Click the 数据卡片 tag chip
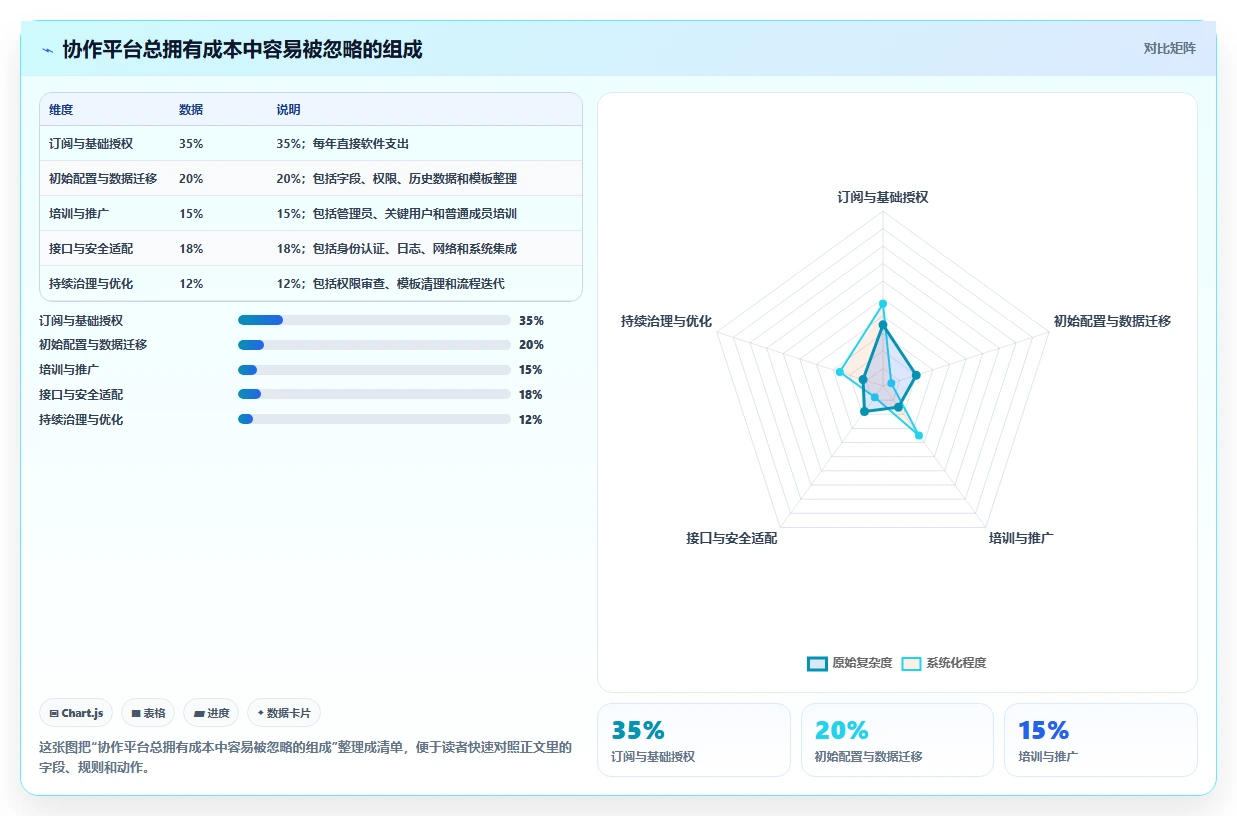Screen dimensions: 1237x816 (x=284, y=713)
